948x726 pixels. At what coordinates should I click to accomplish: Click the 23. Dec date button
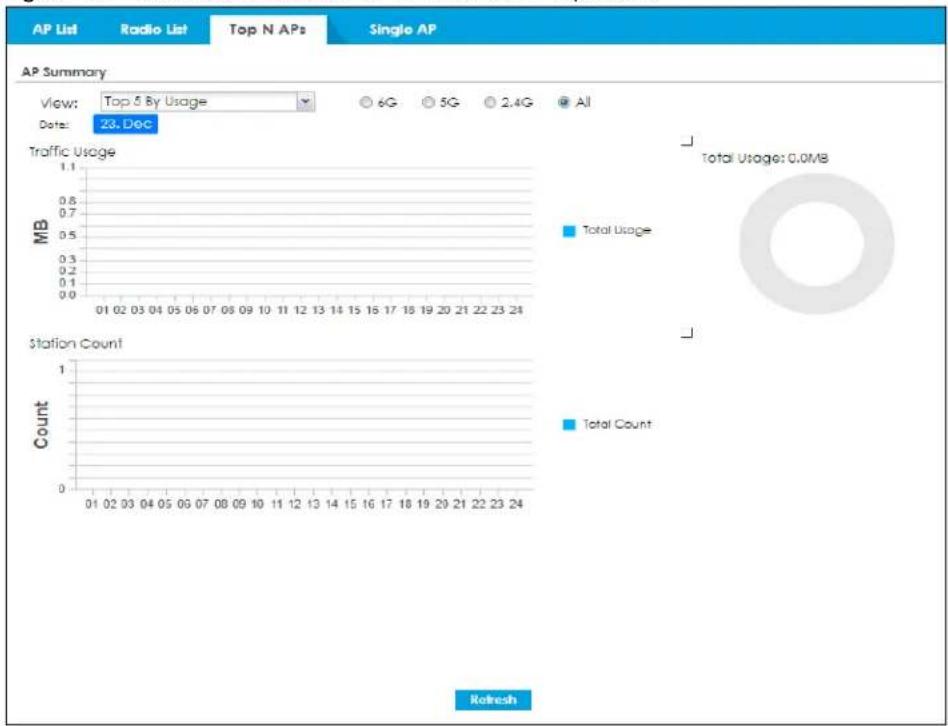tap(125, 125)
